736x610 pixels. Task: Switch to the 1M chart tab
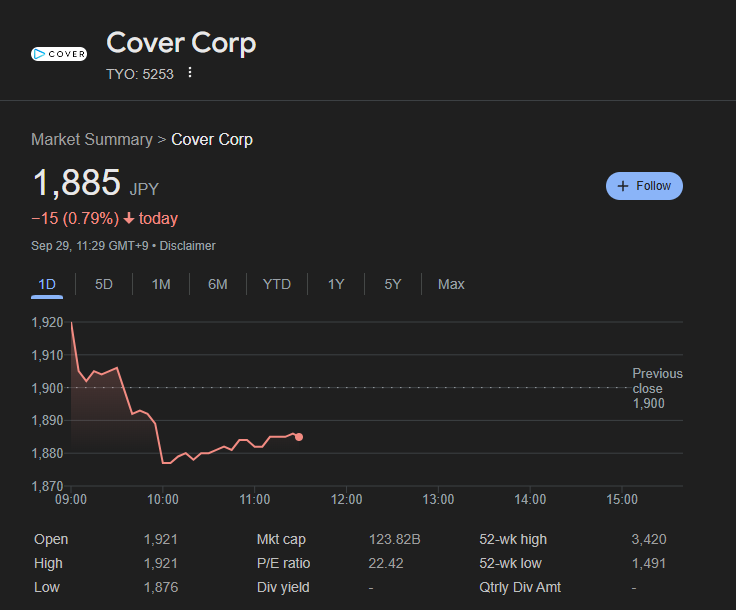tap(161, 284)
